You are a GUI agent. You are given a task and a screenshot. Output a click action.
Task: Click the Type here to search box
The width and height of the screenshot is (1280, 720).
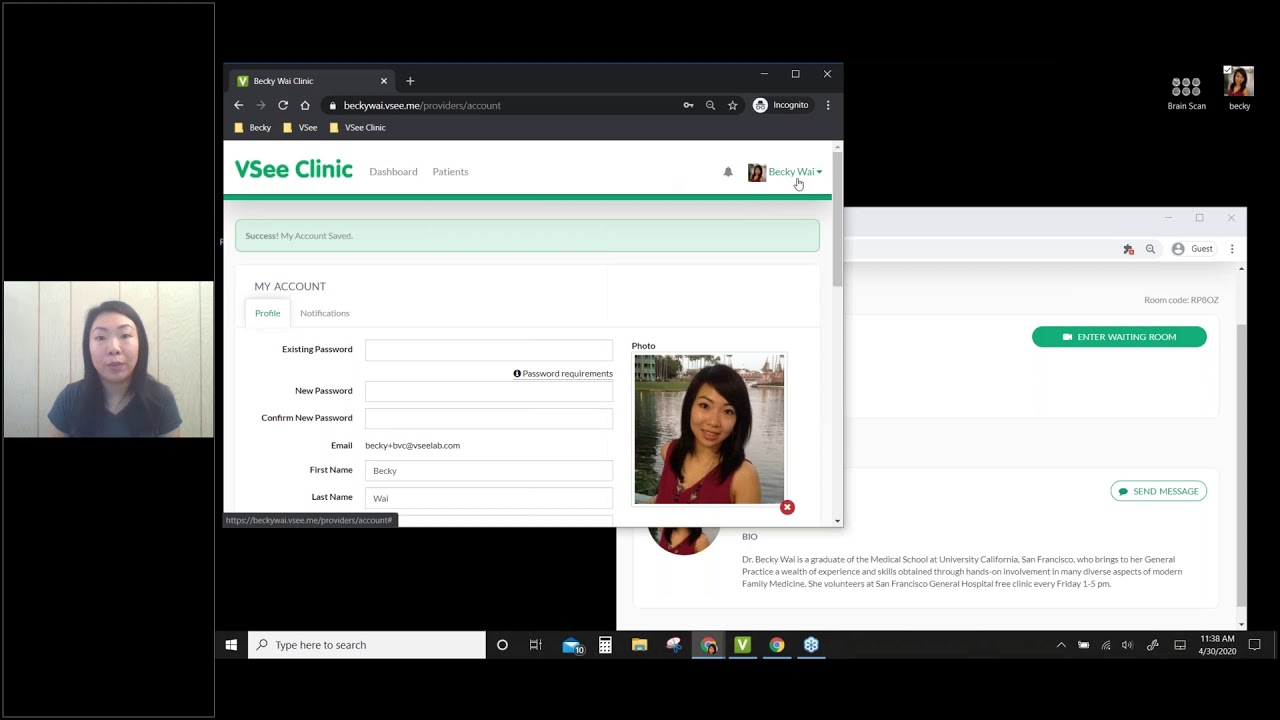(x=367, y=645)
